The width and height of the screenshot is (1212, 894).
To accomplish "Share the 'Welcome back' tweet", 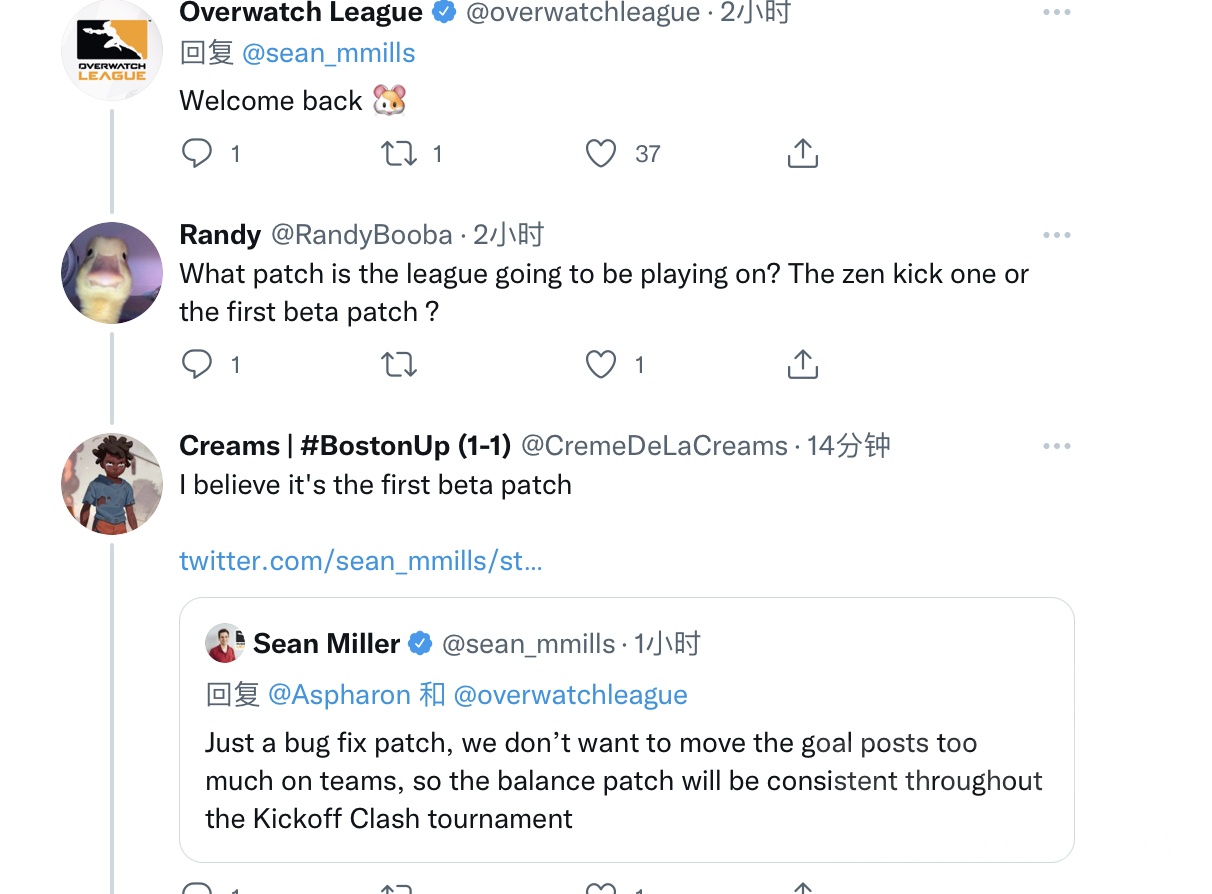I will (x=802, y=153).
